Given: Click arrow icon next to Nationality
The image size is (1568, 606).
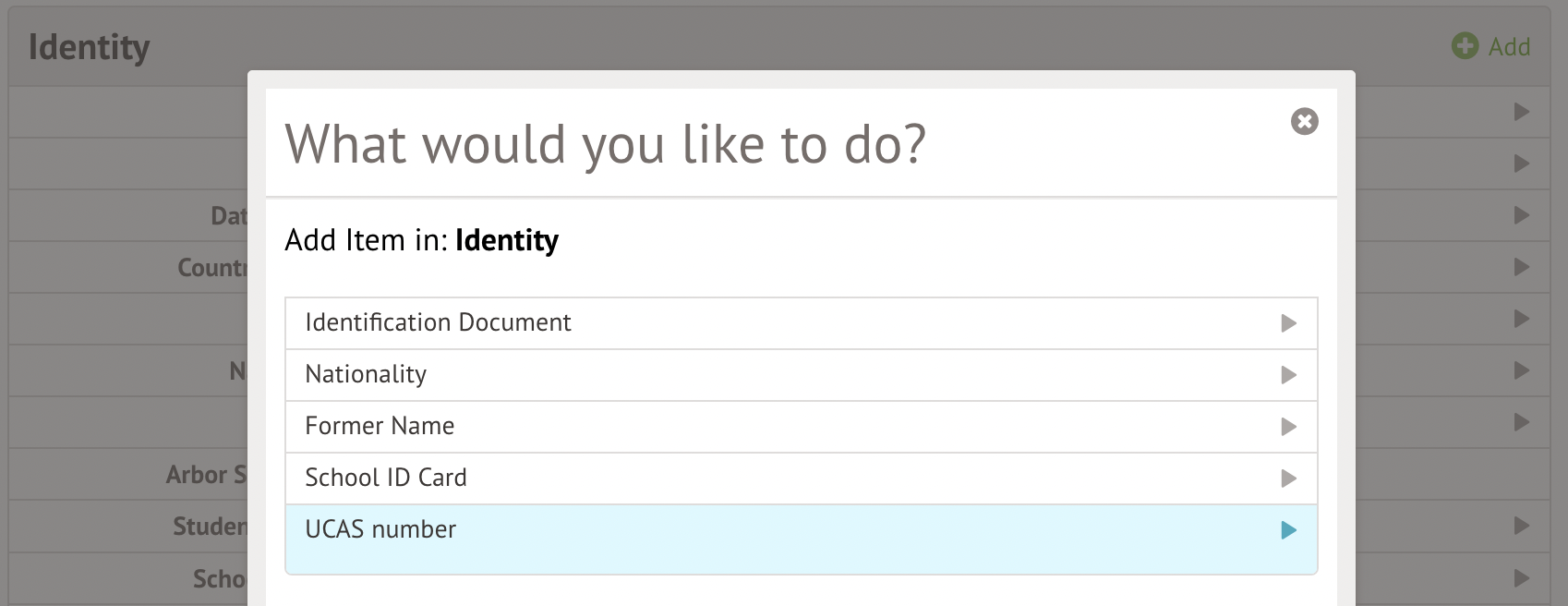Looking at the screenshot, I should [x=1289, y=375].
